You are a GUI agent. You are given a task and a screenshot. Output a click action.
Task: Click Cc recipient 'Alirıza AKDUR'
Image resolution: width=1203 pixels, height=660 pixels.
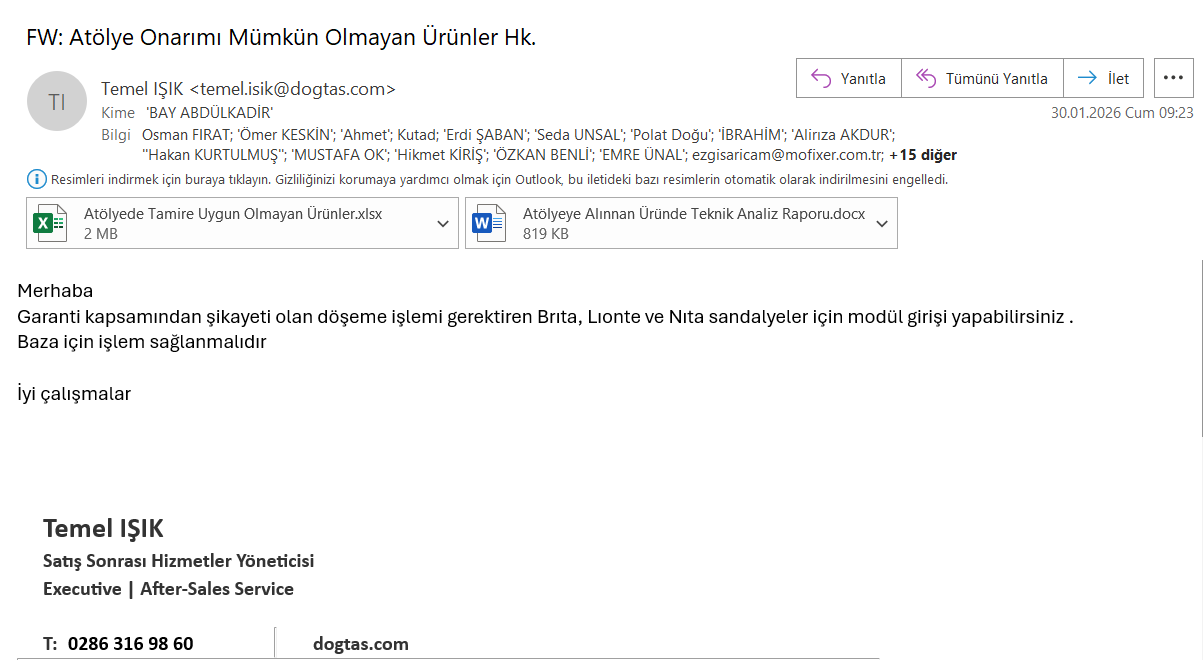[842, 134]
